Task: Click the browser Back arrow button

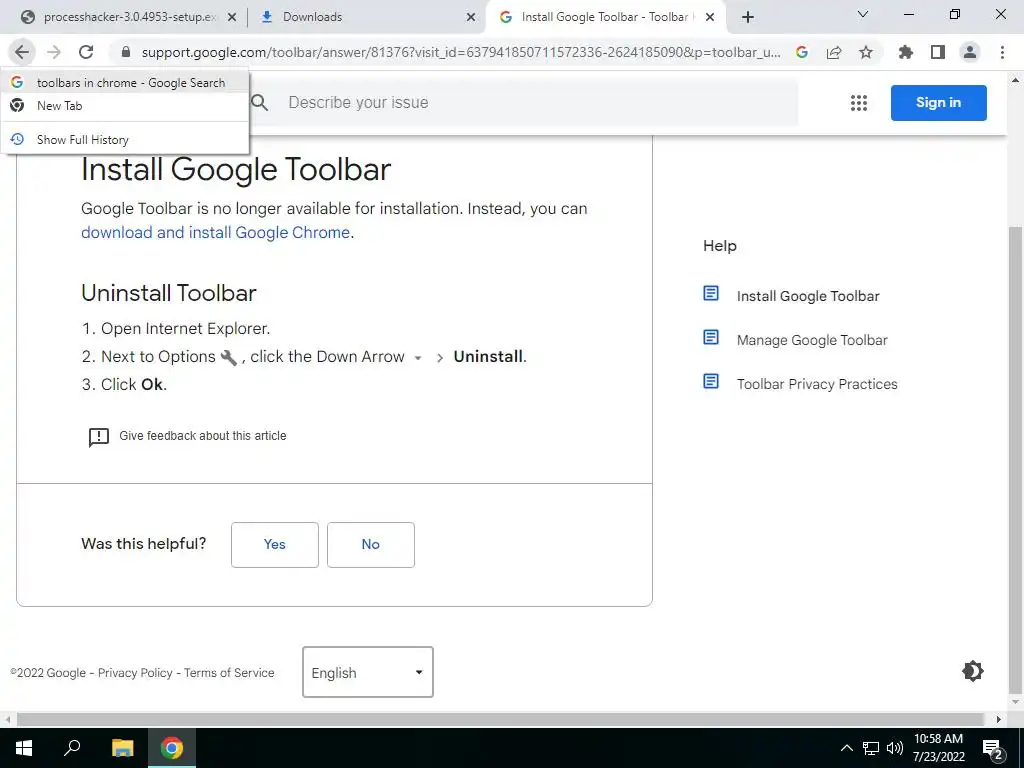Action: [x=22, y=52]
